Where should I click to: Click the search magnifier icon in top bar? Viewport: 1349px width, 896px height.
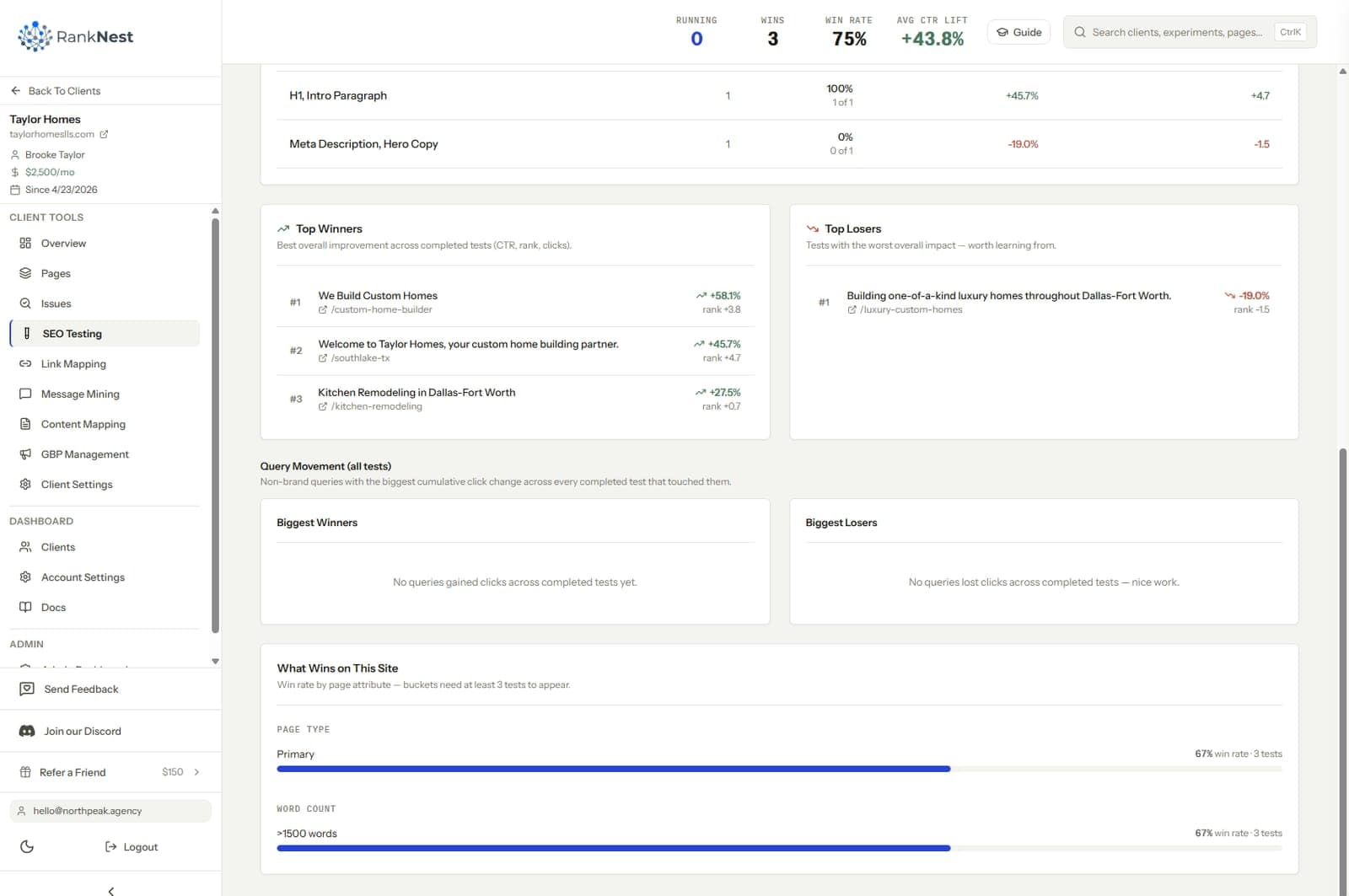(x=1080, y=32)
